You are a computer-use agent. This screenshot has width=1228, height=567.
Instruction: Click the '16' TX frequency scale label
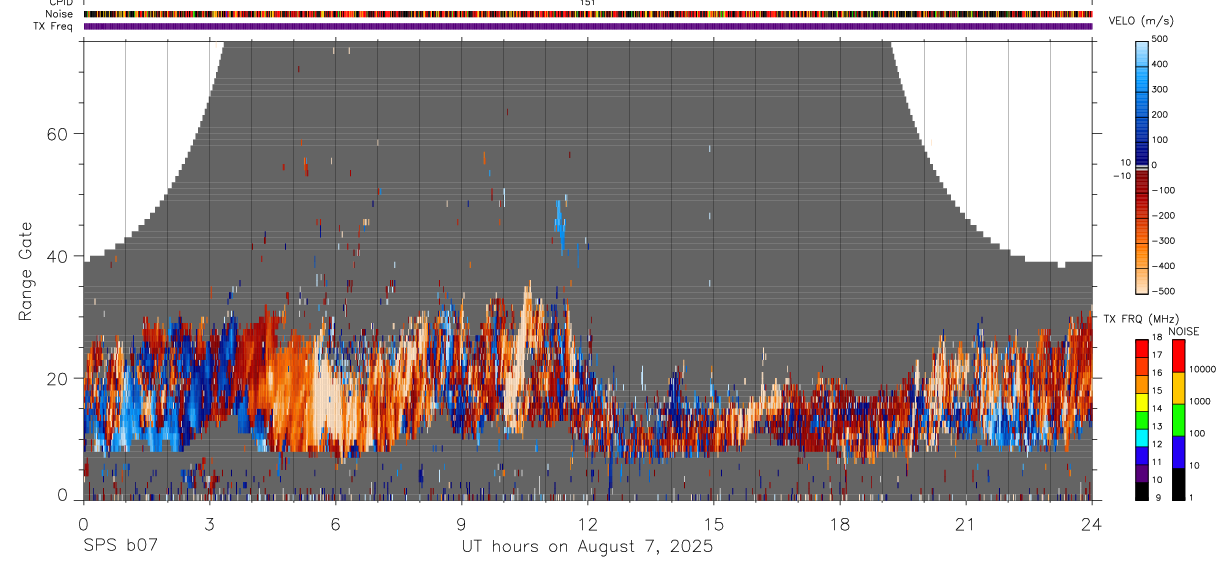pyautogui.click(x=1158, y=373)
